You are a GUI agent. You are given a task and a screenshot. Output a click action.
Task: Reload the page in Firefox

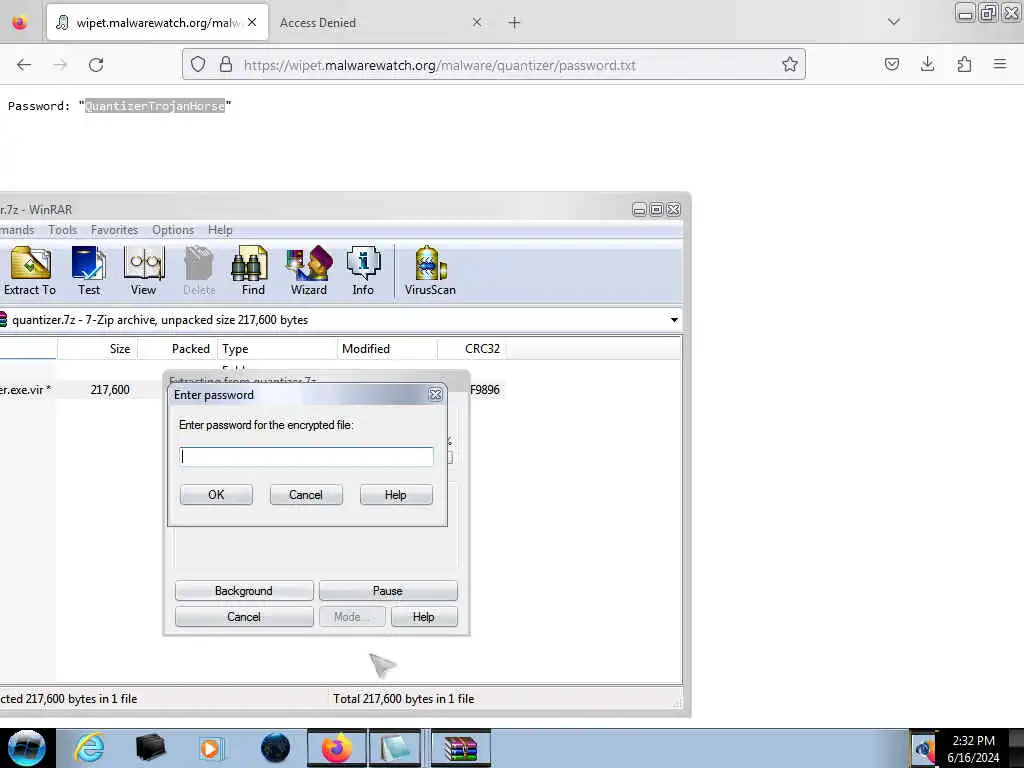pos(96,65)
